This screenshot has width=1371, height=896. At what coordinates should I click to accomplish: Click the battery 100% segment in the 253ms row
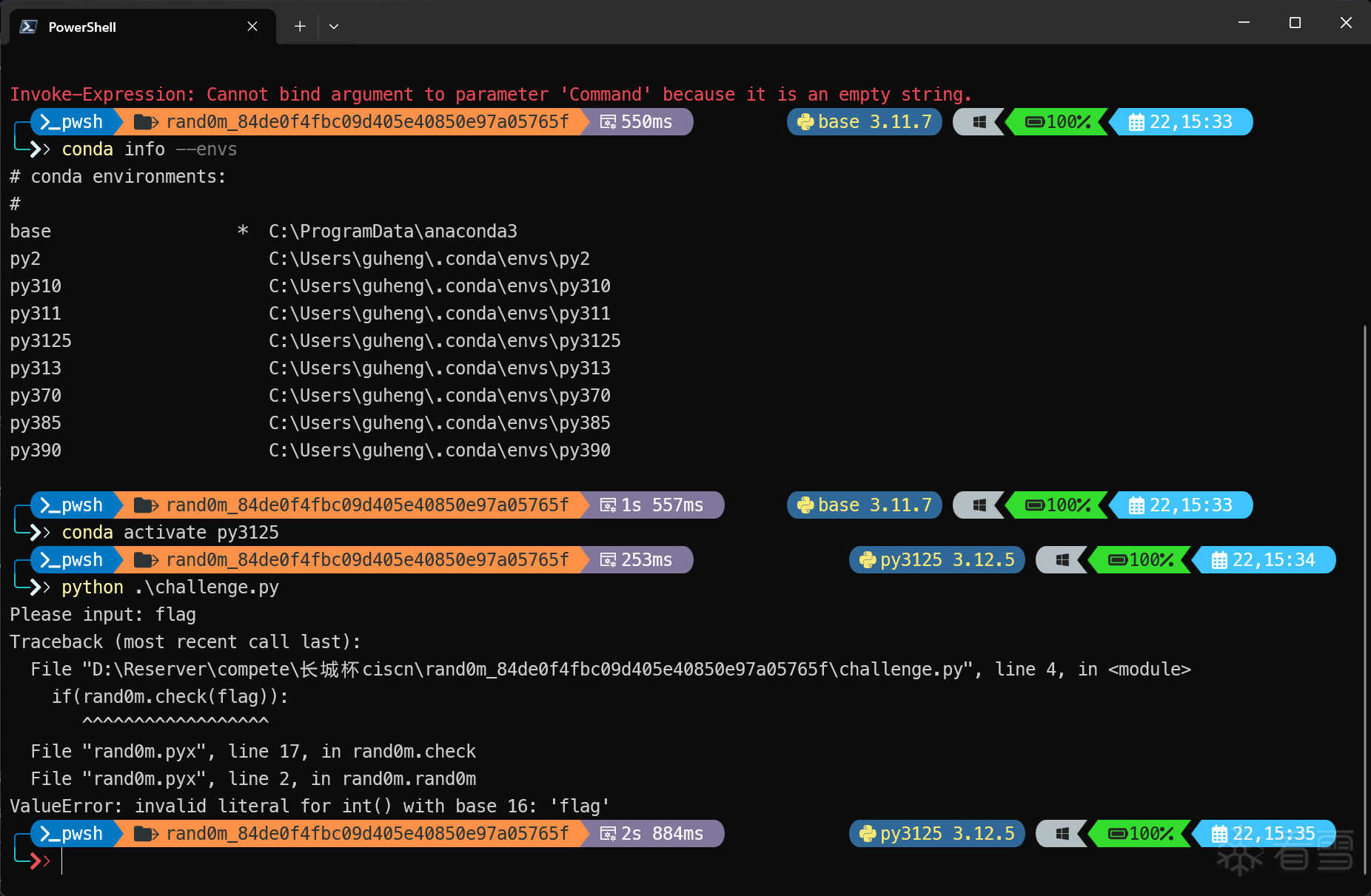coord(1141,560)
